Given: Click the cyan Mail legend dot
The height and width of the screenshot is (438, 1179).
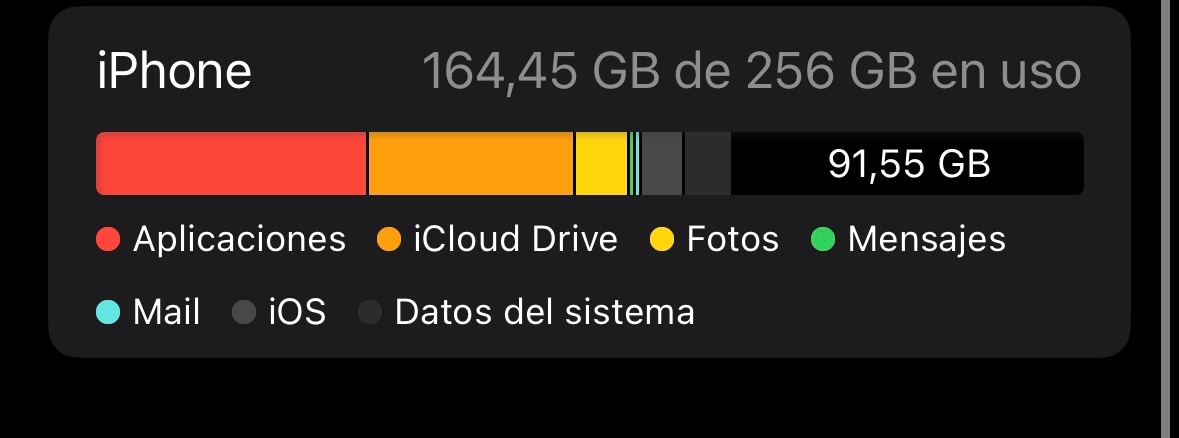Looking at the screenshot, I should [x=108, y=312].
